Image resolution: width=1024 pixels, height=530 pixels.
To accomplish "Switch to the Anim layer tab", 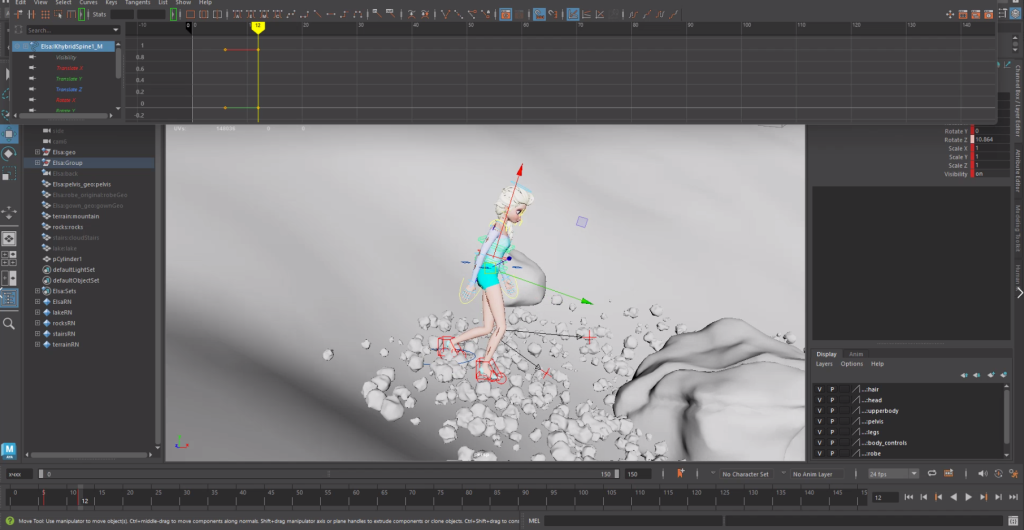I will [x=856, y=354].
